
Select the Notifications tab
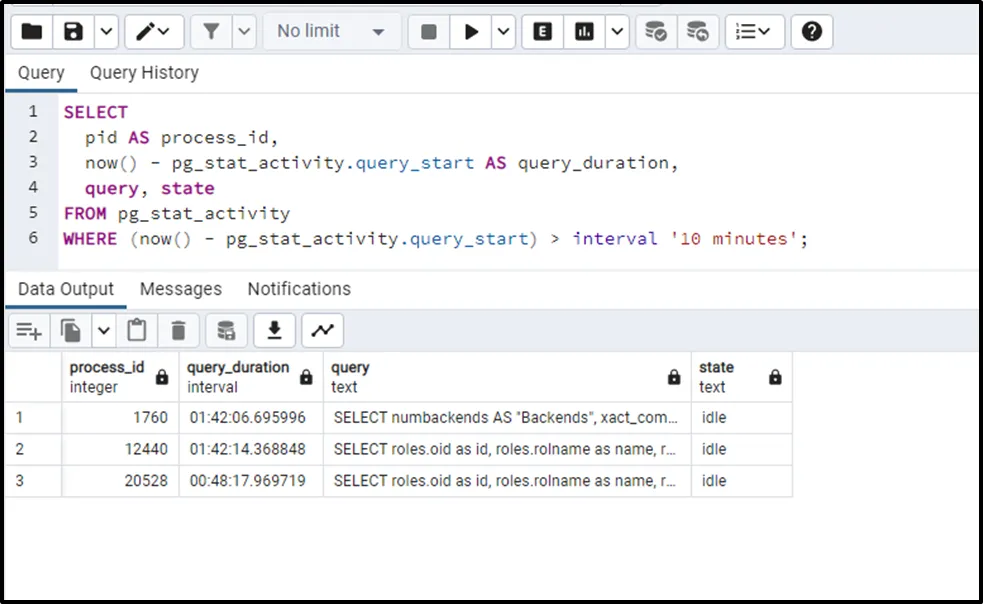(x=299, y=289)
